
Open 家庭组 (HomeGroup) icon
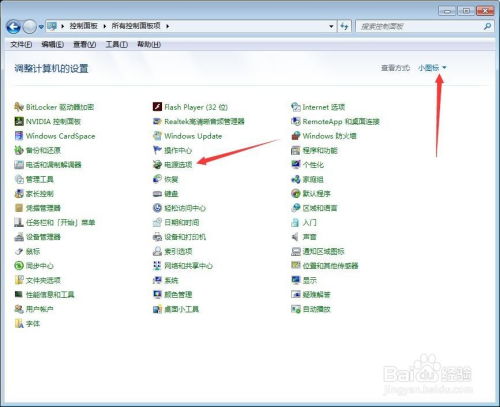click(296, 179)
